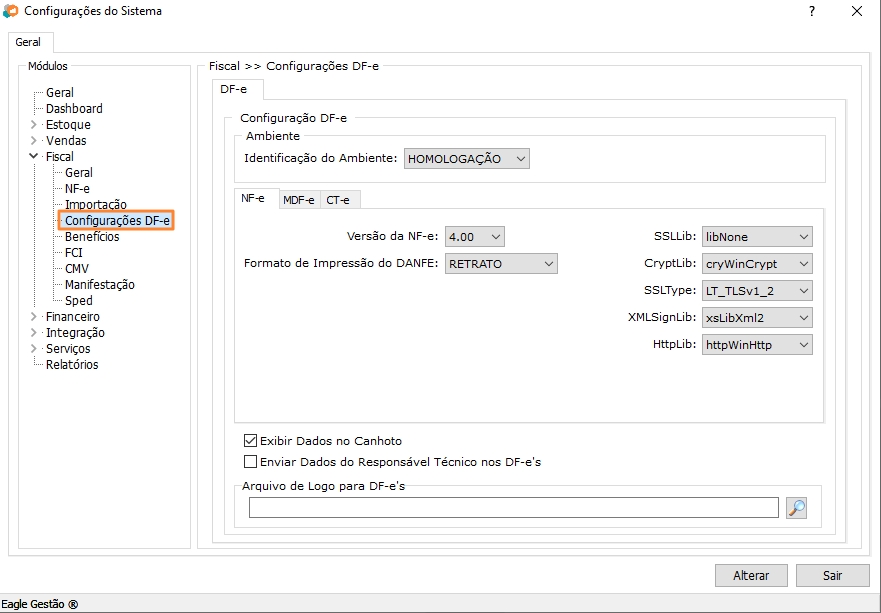Open the SSLLib dropdown
The image size is (881, 613).
(757, 237)
